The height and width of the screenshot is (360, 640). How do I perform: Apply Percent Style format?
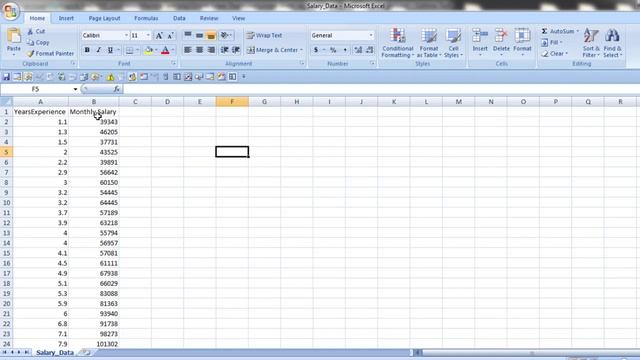click(x=333, y=50)
